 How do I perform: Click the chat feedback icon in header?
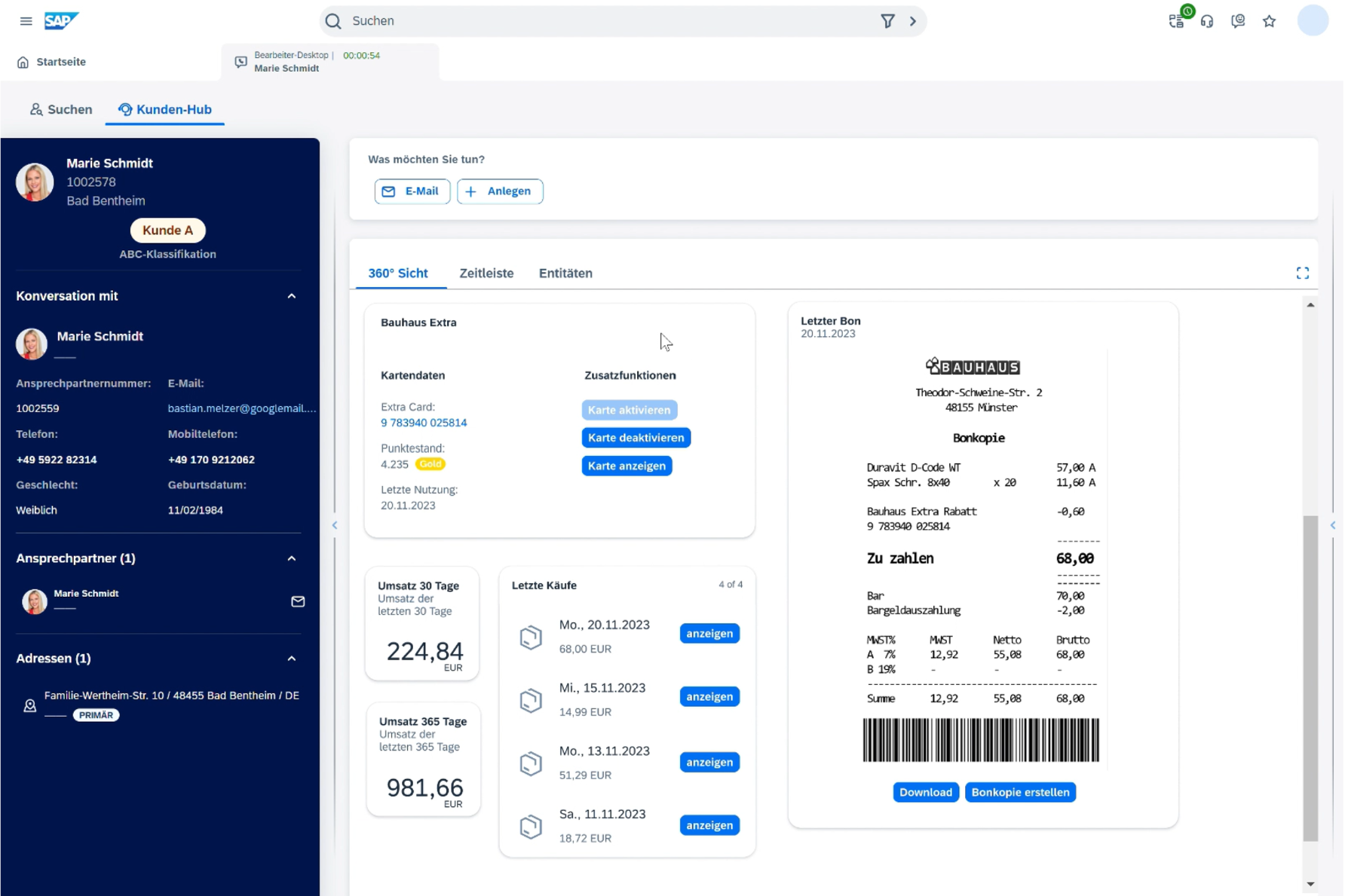(1238, 21)
